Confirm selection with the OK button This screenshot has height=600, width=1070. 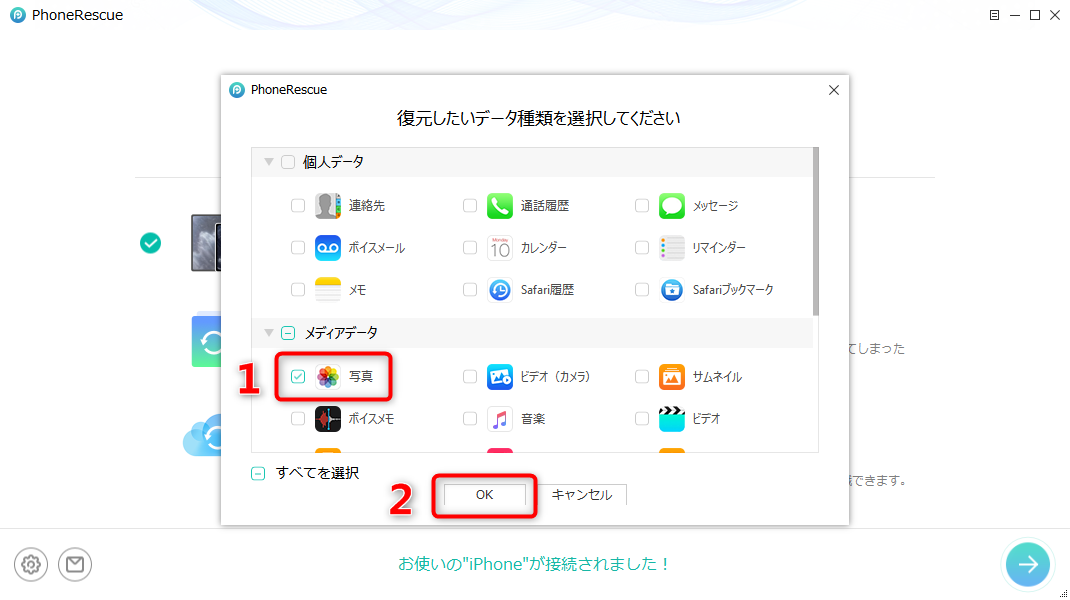pyautogui.click(x=485, y=495)
